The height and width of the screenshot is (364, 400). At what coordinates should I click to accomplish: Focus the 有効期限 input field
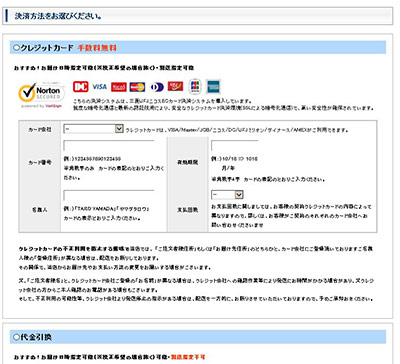click(235, 146)
